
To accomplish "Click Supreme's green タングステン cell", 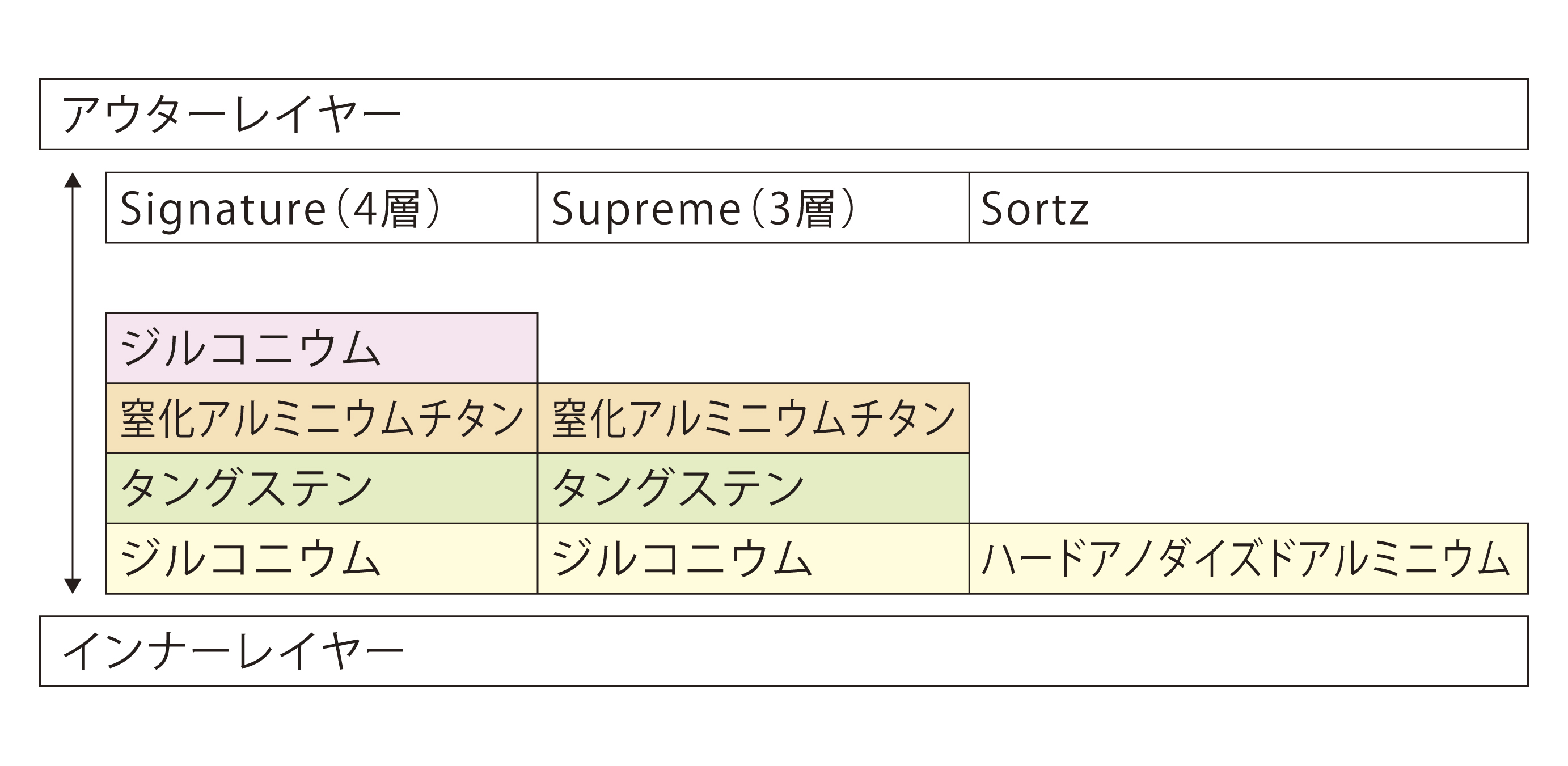I will pyautogui.click(x=753, y=488).
